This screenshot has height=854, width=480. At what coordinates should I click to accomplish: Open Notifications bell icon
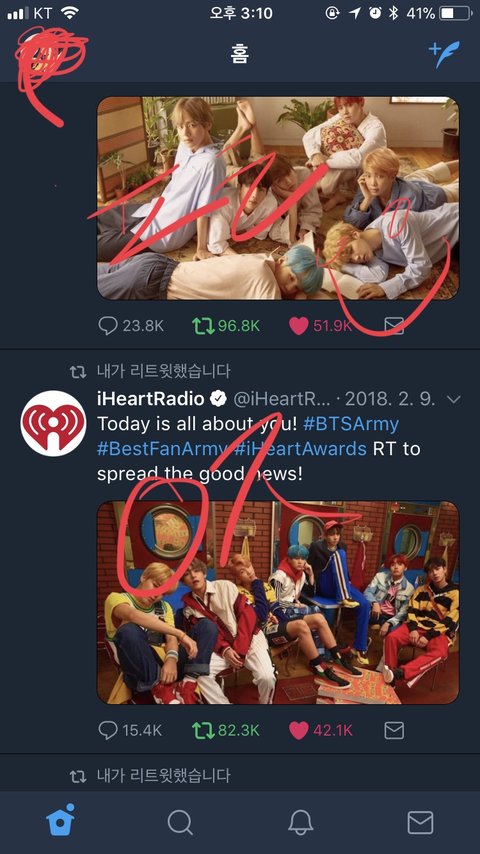(x=300, y=822)
